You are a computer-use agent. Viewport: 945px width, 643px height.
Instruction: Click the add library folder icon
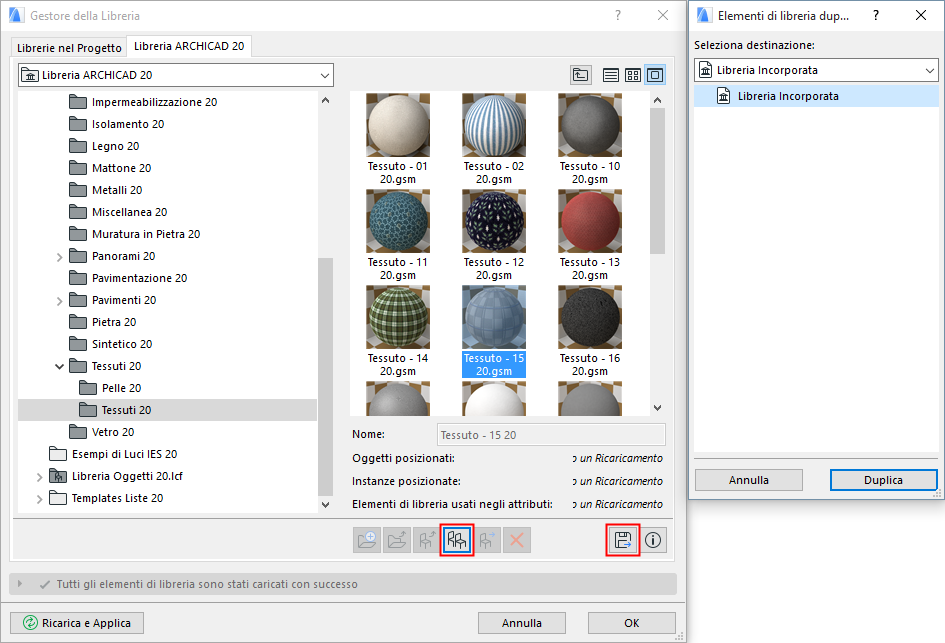(367, 540)
